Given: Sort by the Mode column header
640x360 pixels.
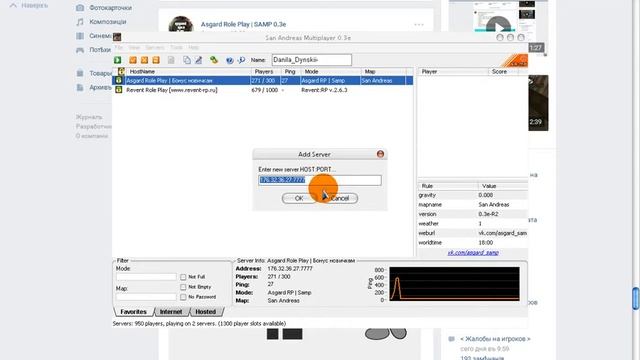Looking at the screenshot, I should coord(331,71).
